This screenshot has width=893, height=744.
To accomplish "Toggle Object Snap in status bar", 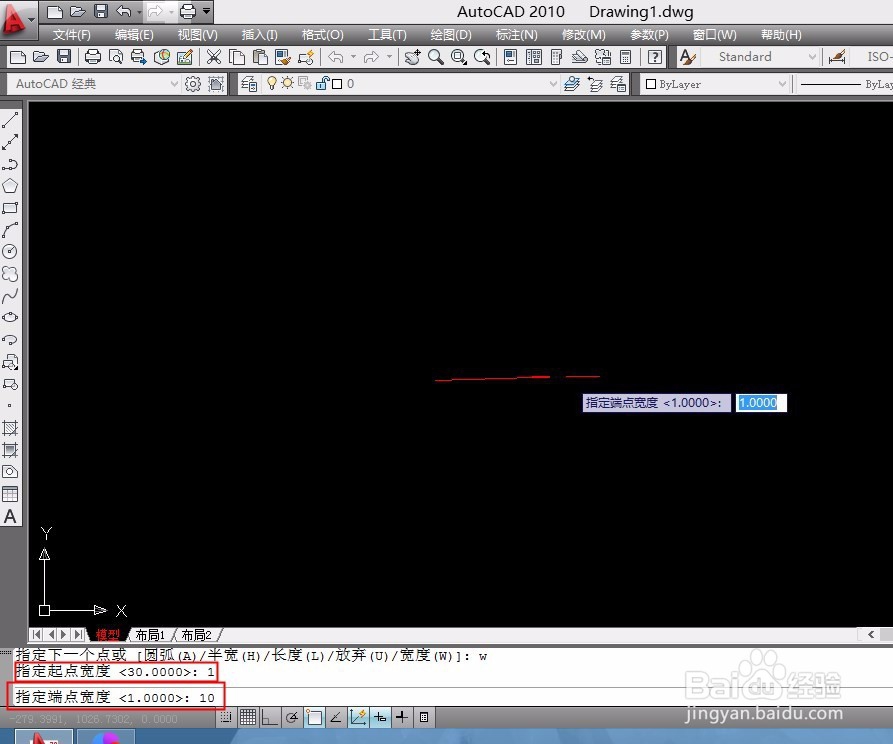I will [x=314, y=717].
